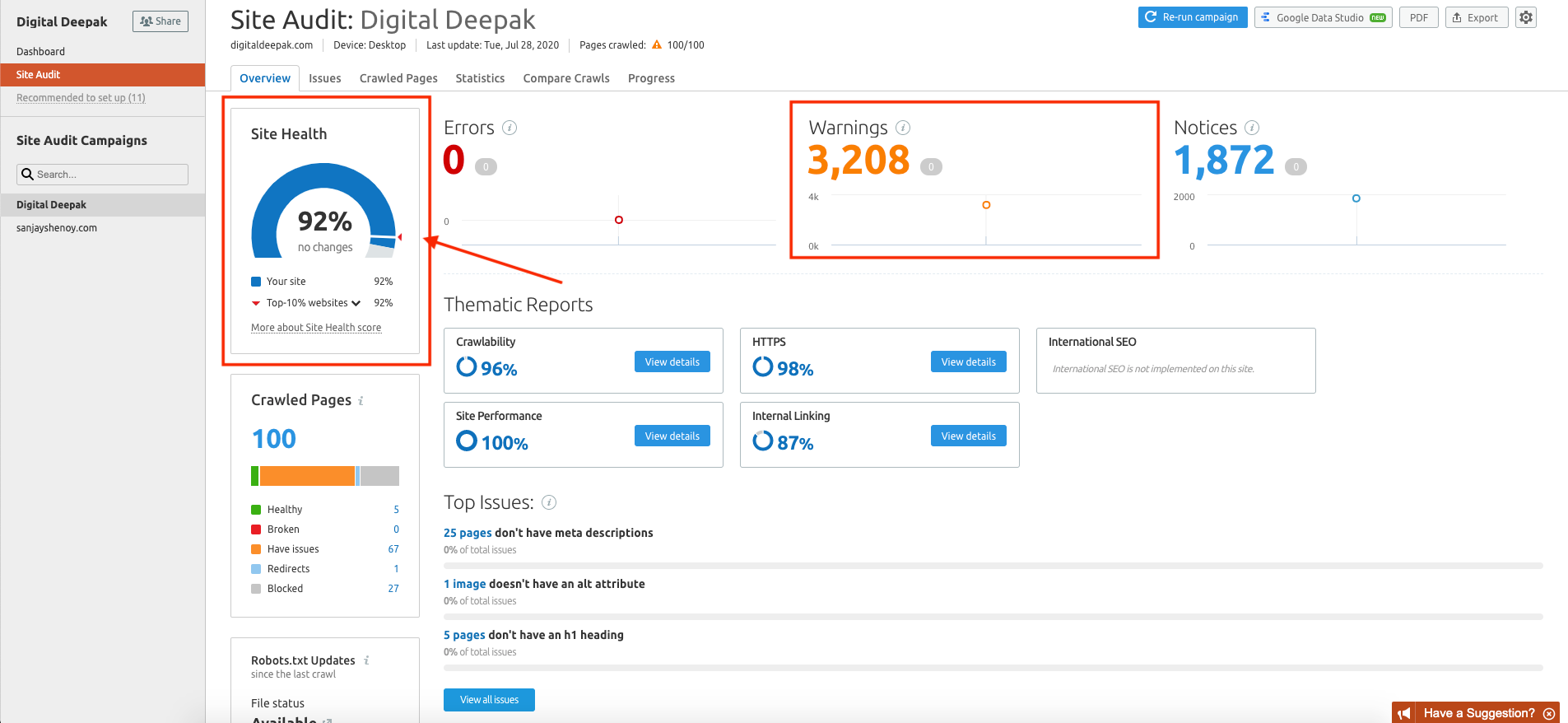The height and width of the screenshot is (723, 1568).
Task: Click the 3,208 warnings number
Action: (858, 161)
